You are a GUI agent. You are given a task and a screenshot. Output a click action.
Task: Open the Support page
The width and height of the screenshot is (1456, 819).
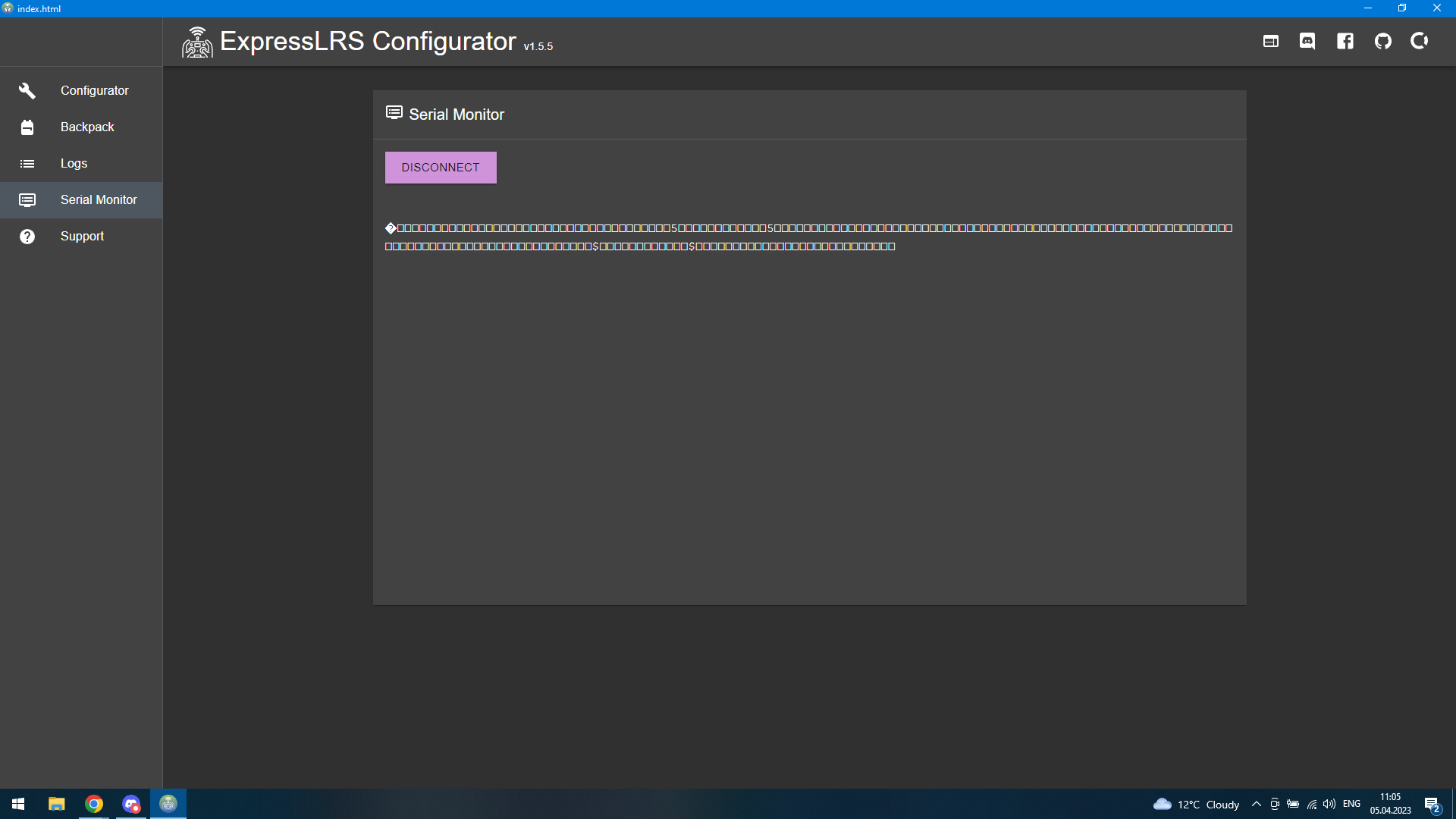[81, 236]
